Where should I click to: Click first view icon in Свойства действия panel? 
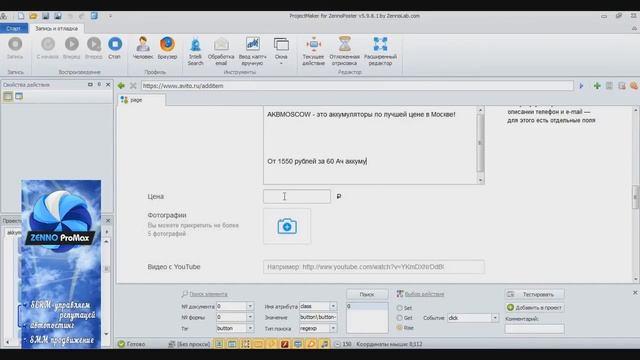click(8, 97)
